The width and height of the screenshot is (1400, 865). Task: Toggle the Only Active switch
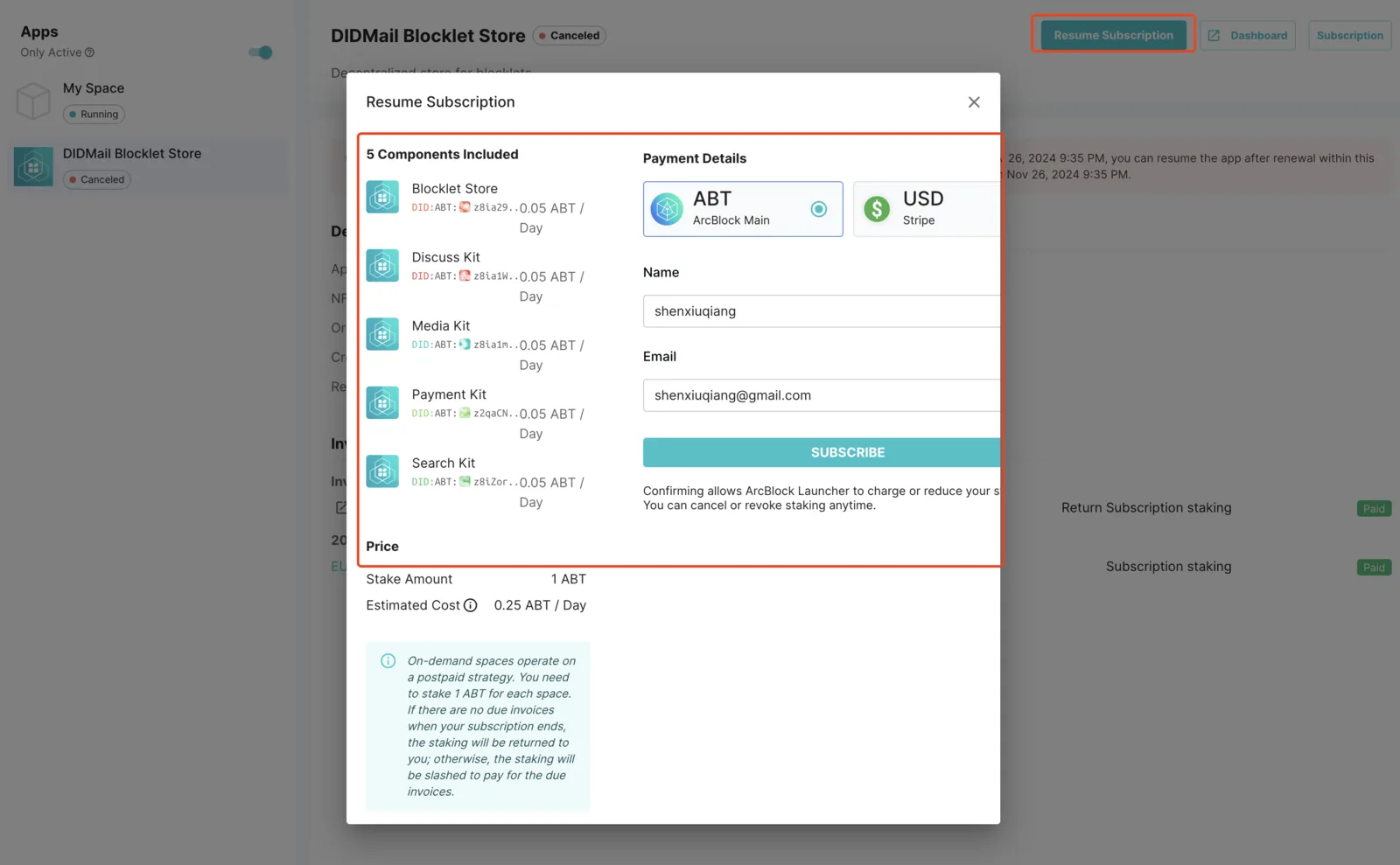(x=261, y=52)
